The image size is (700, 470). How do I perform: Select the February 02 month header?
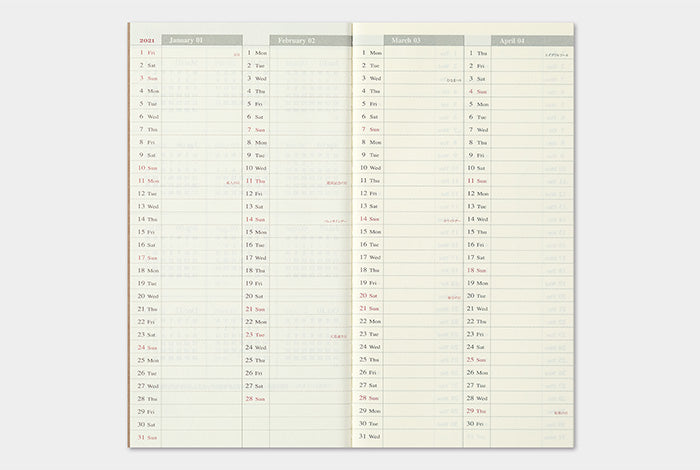pyautogui.click(x=296, y=40)
